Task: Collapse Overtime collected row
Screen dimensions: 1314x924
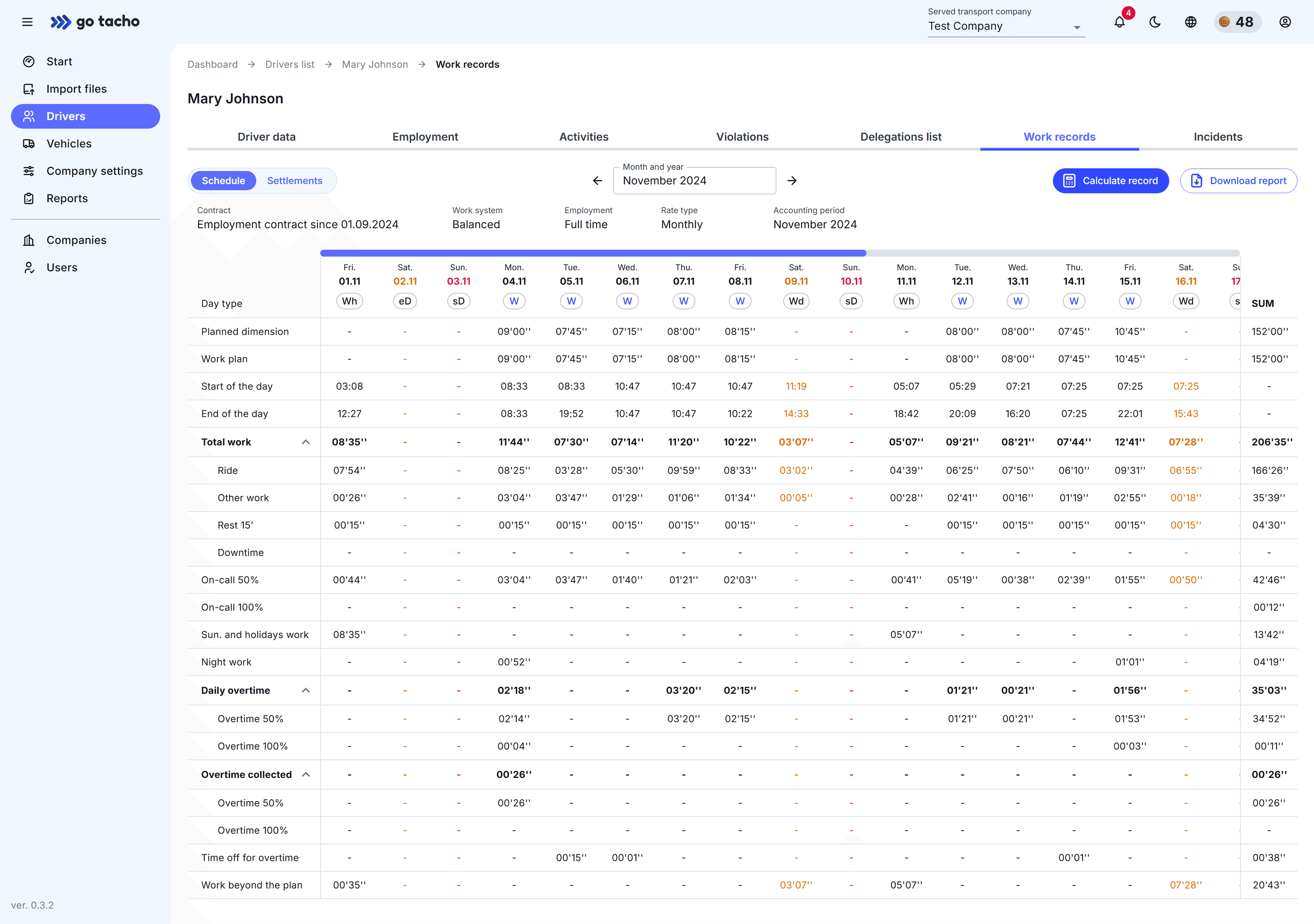Action: pos(306,775)
